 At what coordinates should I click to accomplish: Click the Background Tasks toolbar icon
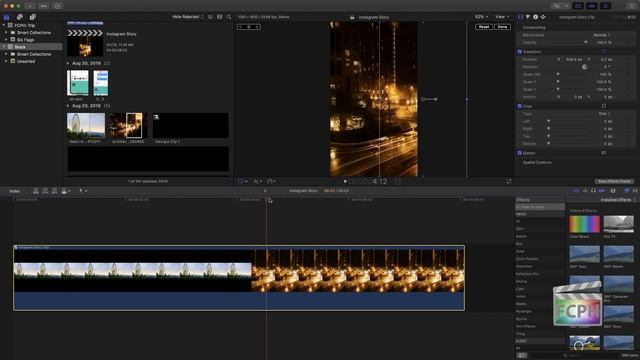tap(58, 6)
